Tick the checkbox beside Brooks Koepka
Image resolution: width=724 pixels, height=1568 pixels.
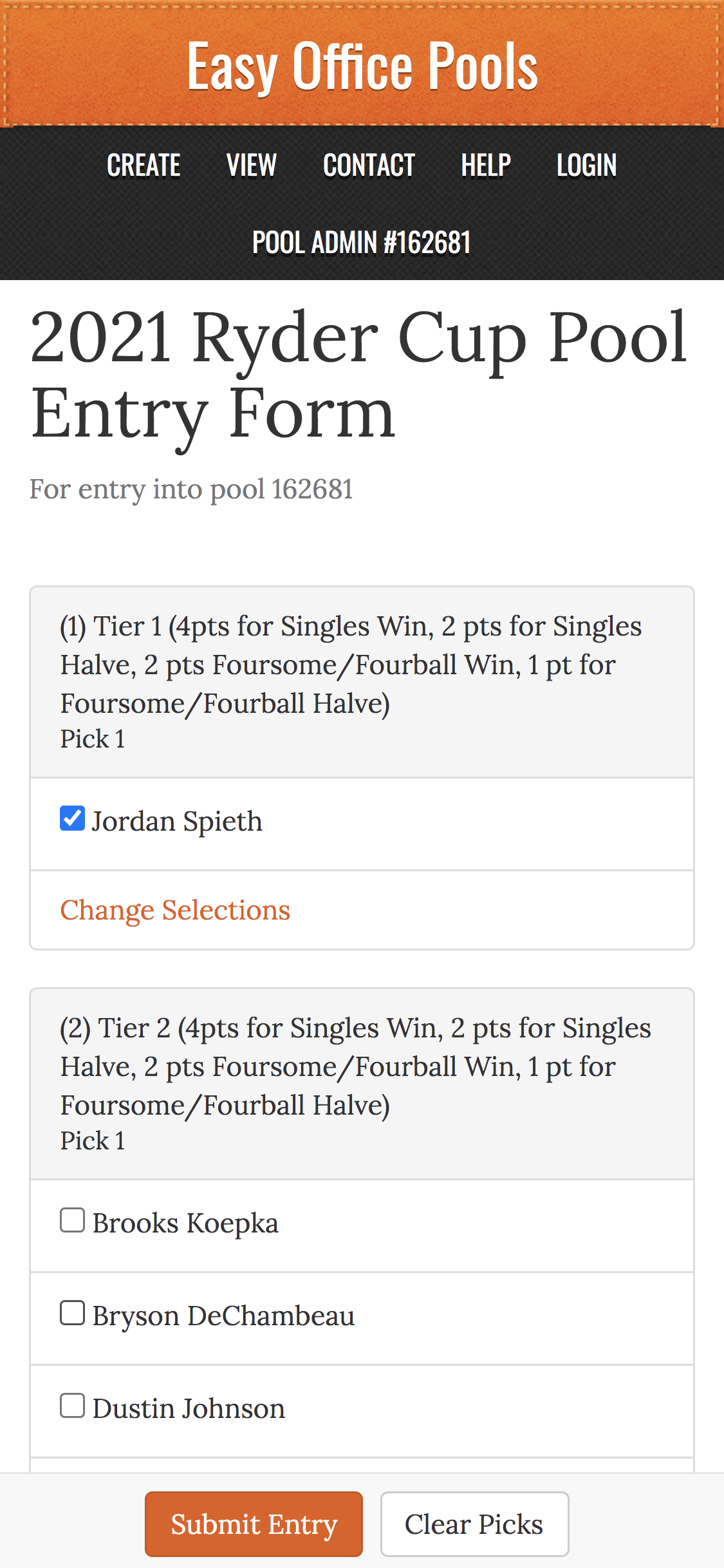click(73, 1220)
